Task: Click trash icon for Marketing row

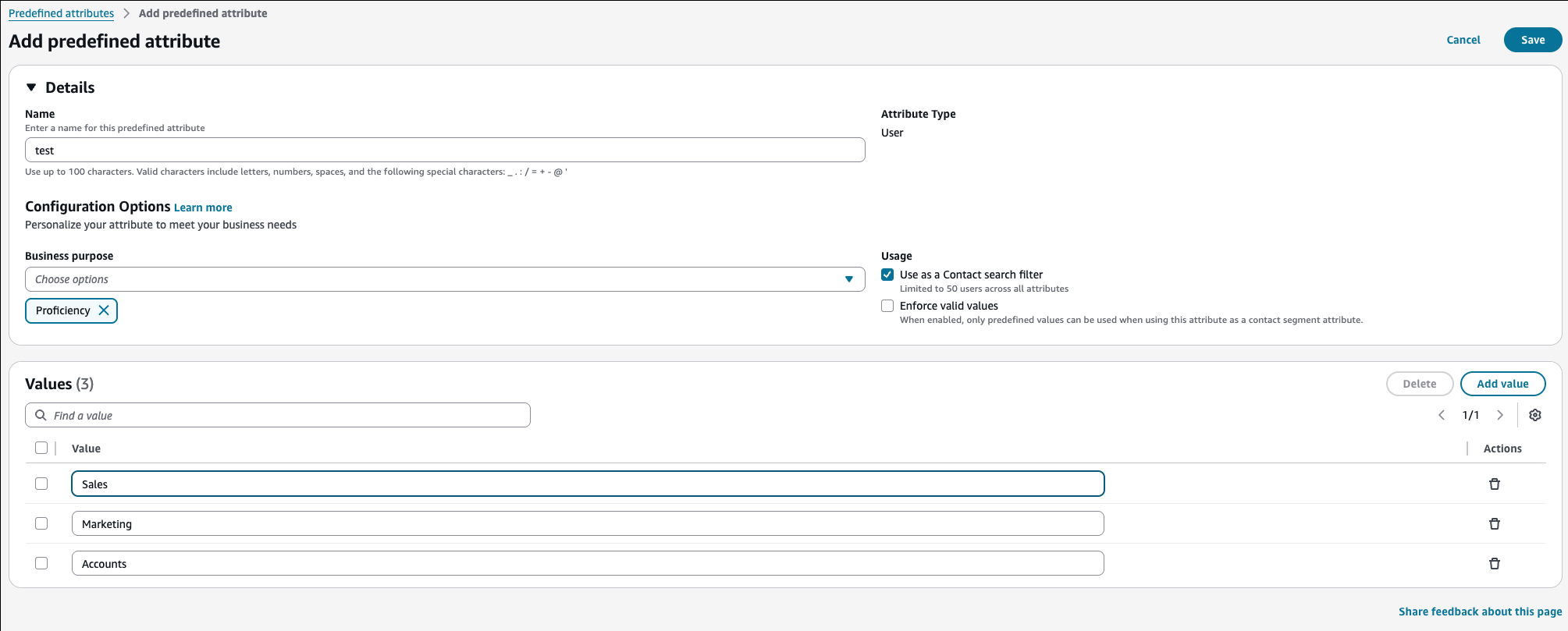Action: pos(1494,524)
